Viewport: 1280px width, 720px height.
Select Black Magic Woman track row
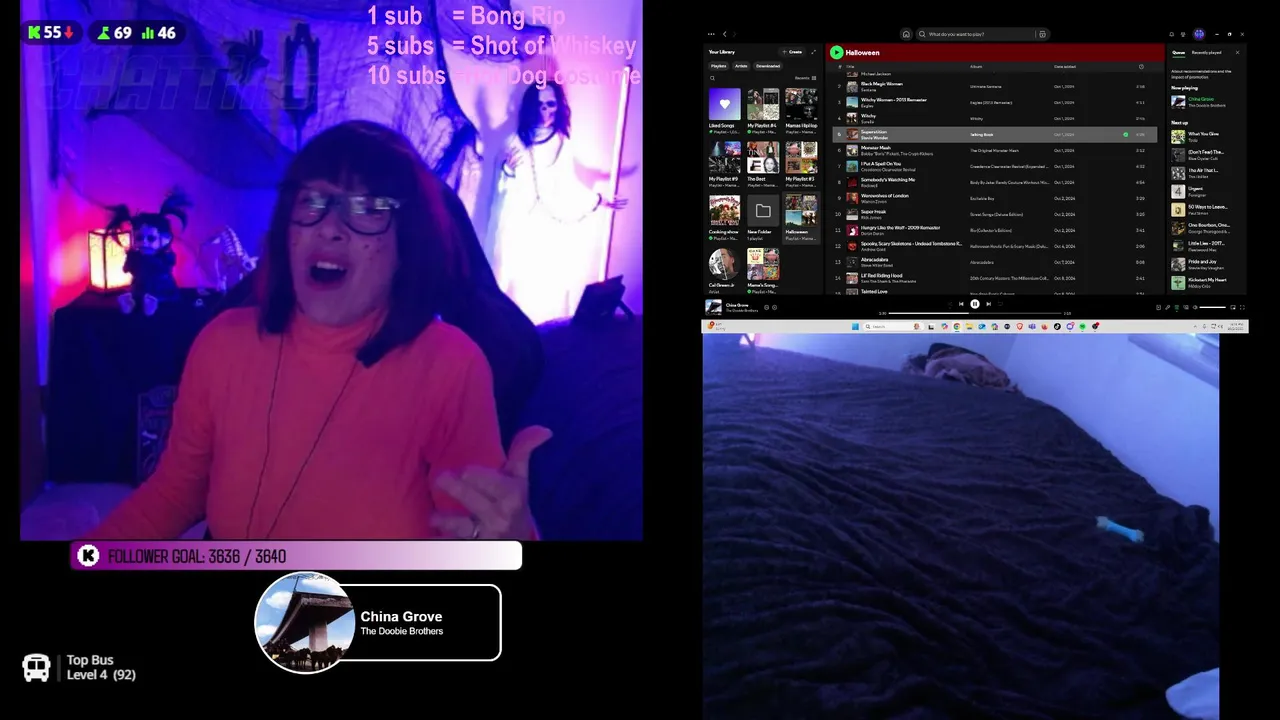pos(995,86)
